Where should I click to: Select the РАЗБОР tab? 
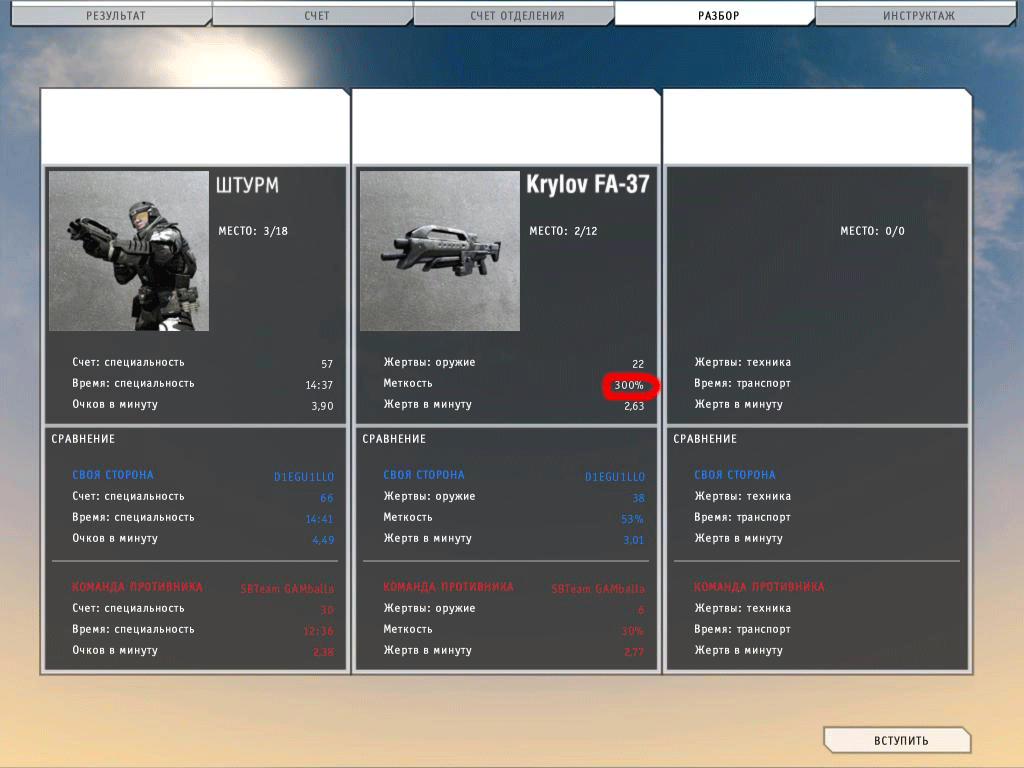pos(716,15)
